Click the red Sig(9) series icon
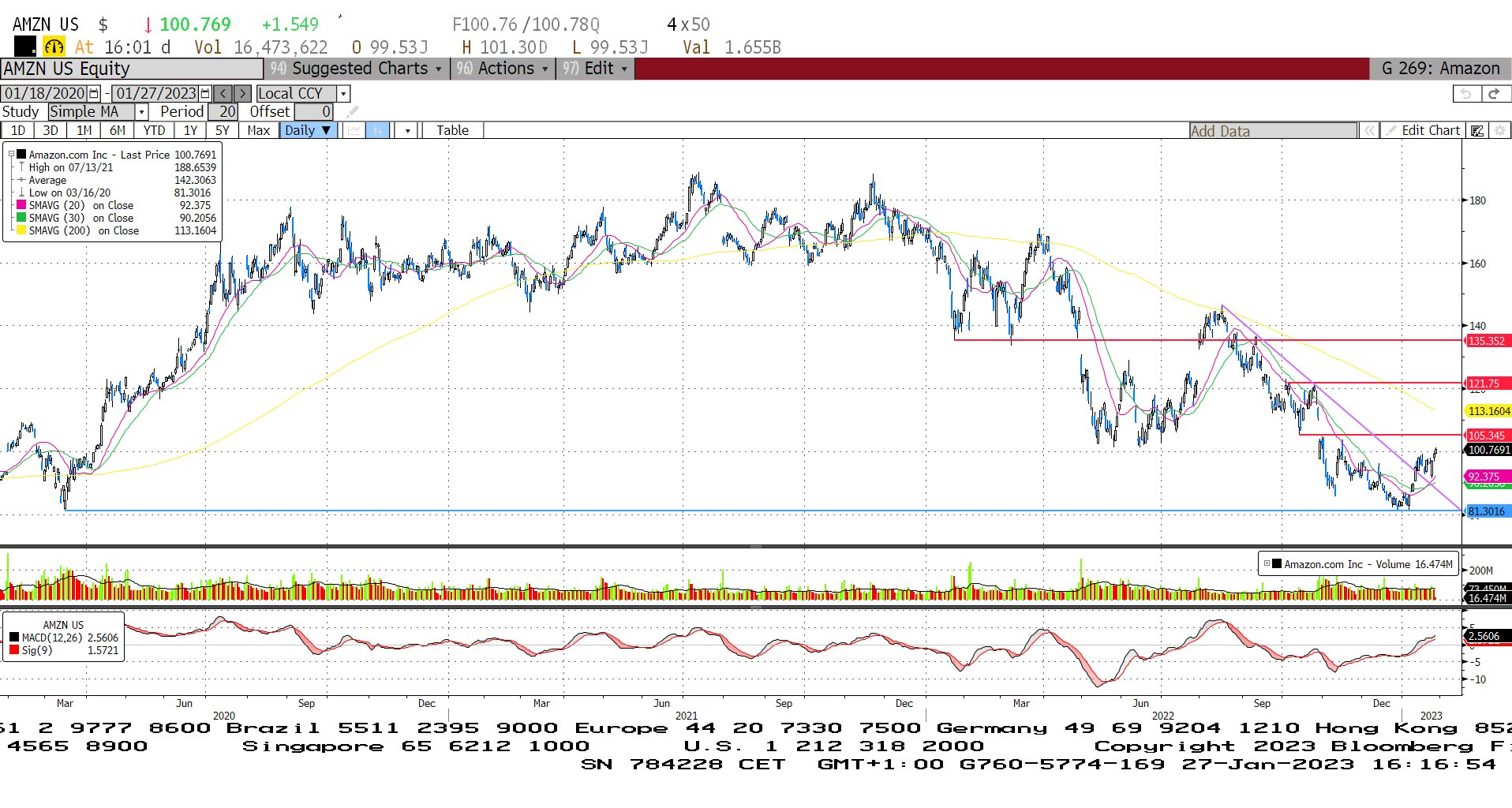This screenshot has height=808, width=1512. pos(14,650)
